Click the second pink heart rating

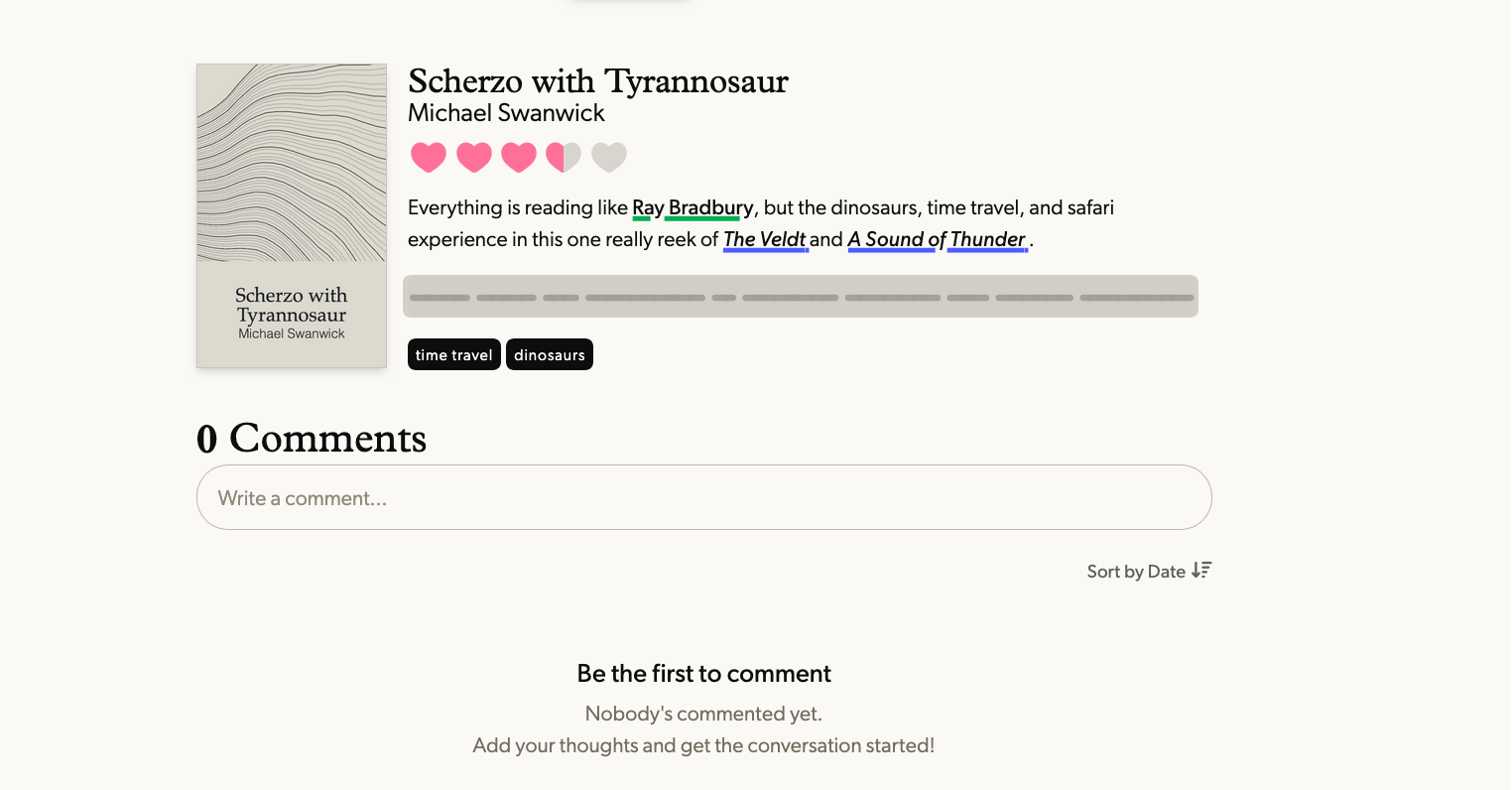click(x=474, y=157)
